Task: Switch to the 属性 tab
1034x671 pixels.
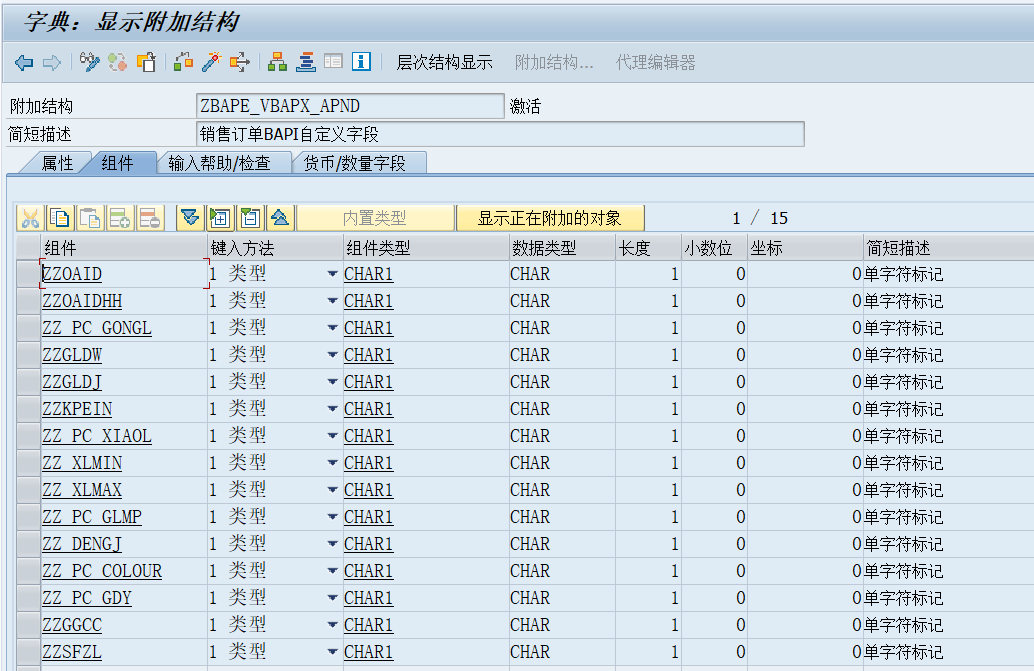Action: [x=57, y=163]
